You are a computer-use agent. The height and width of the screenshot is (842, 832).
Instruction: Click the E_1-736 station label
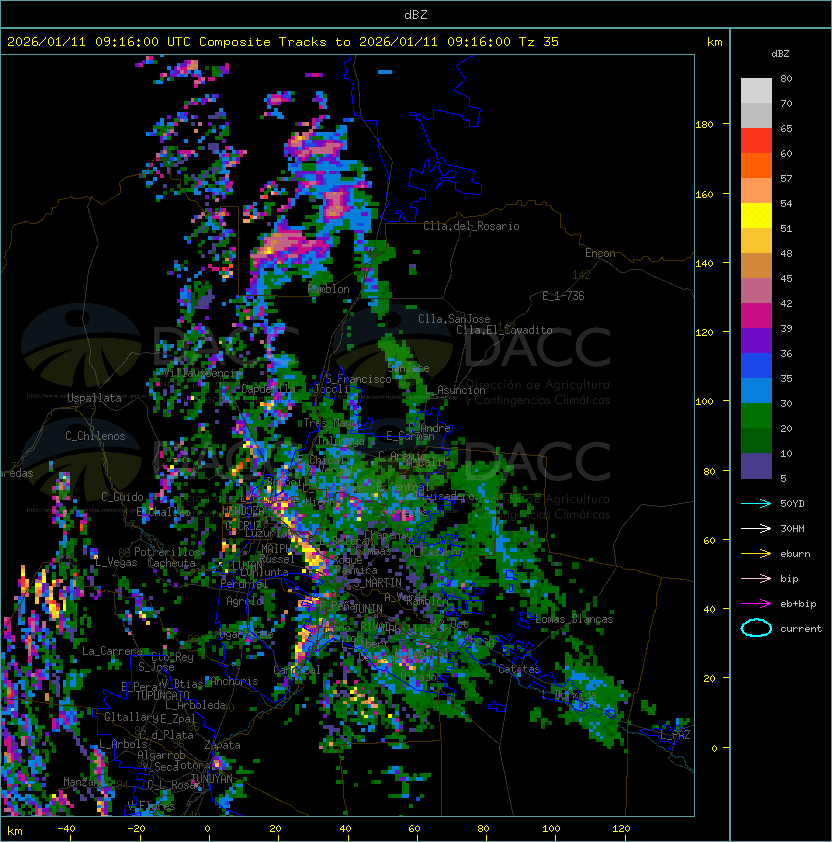[563, 296]
